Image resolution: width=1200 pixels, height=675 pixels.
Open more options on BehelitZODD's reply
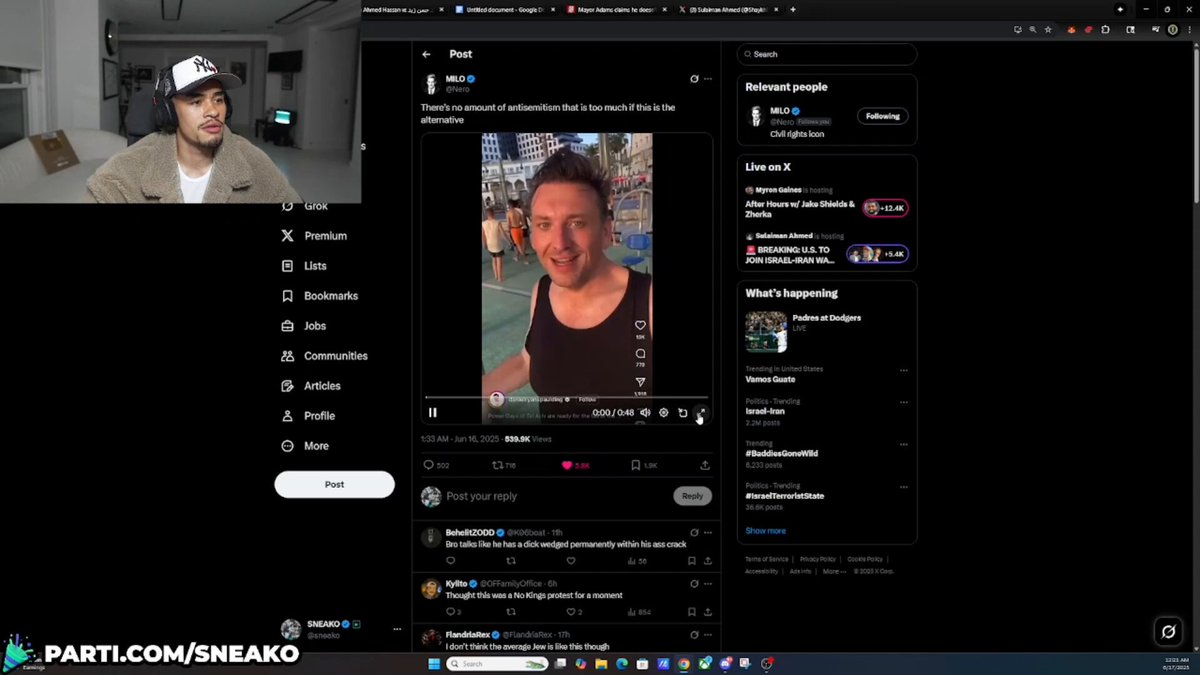(708, 533)
